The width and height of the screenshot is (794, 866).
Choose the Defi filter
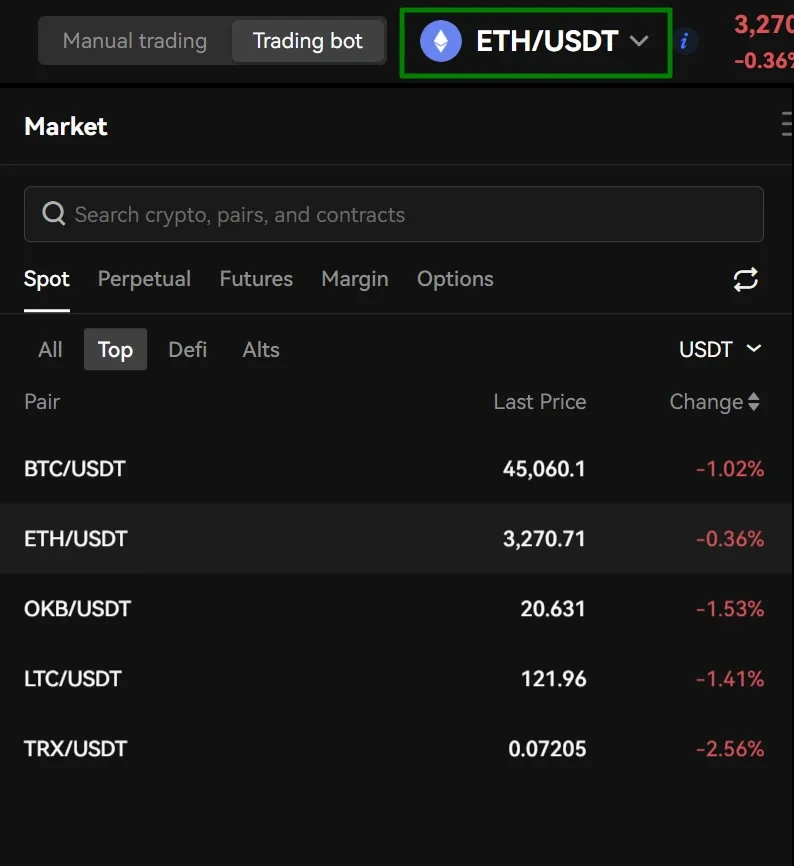188,350
